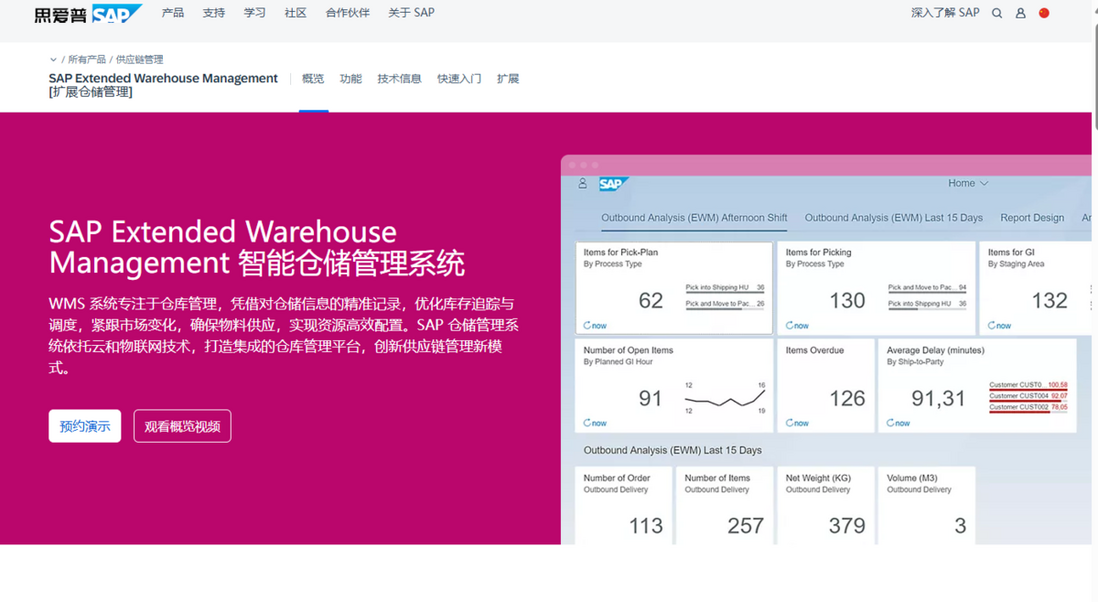1098x602 pixels.
Task: Open the 学习 menu
Action: tap(254, 13)
